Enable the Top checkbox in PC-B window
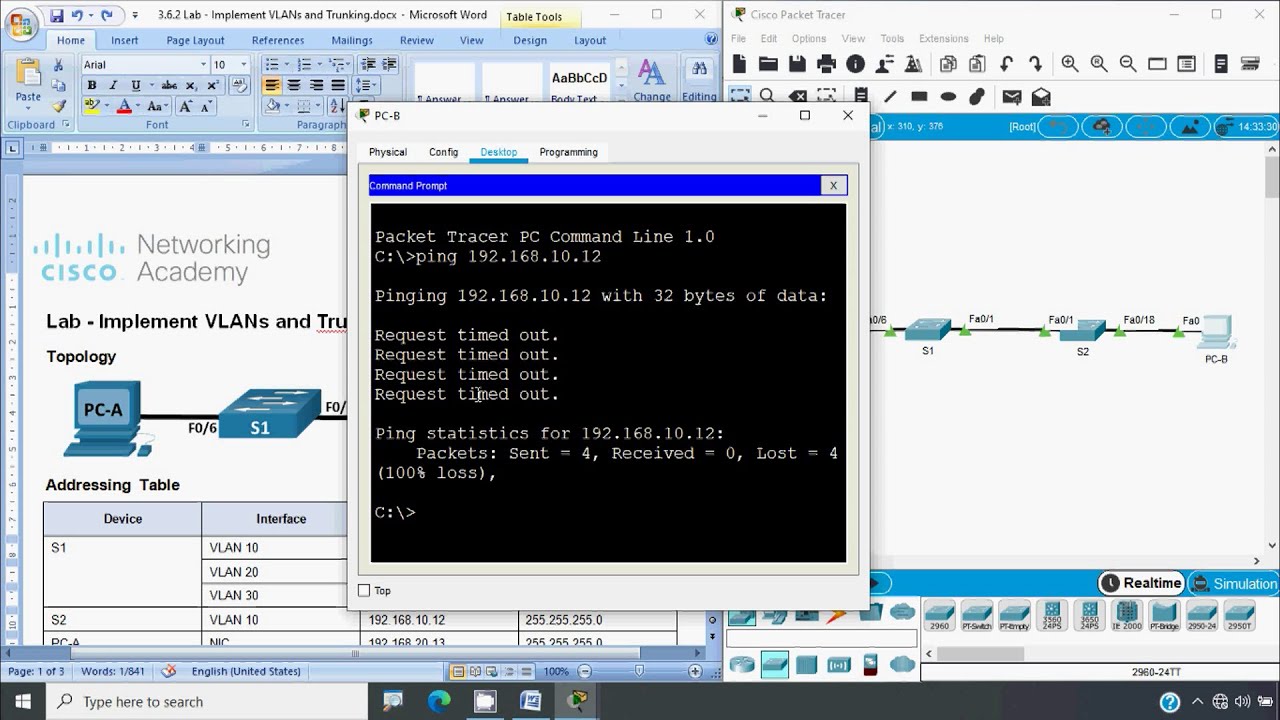The height and width of the screenshot is (720, 1280). (x=364, y=591)
